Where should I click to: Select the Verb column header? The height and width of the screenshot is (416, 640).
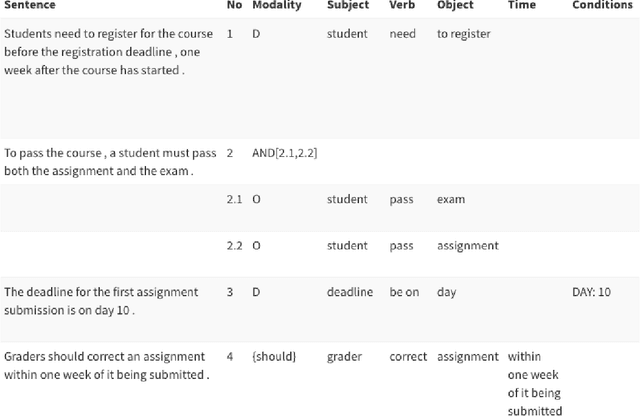click(x=402, y=6)
